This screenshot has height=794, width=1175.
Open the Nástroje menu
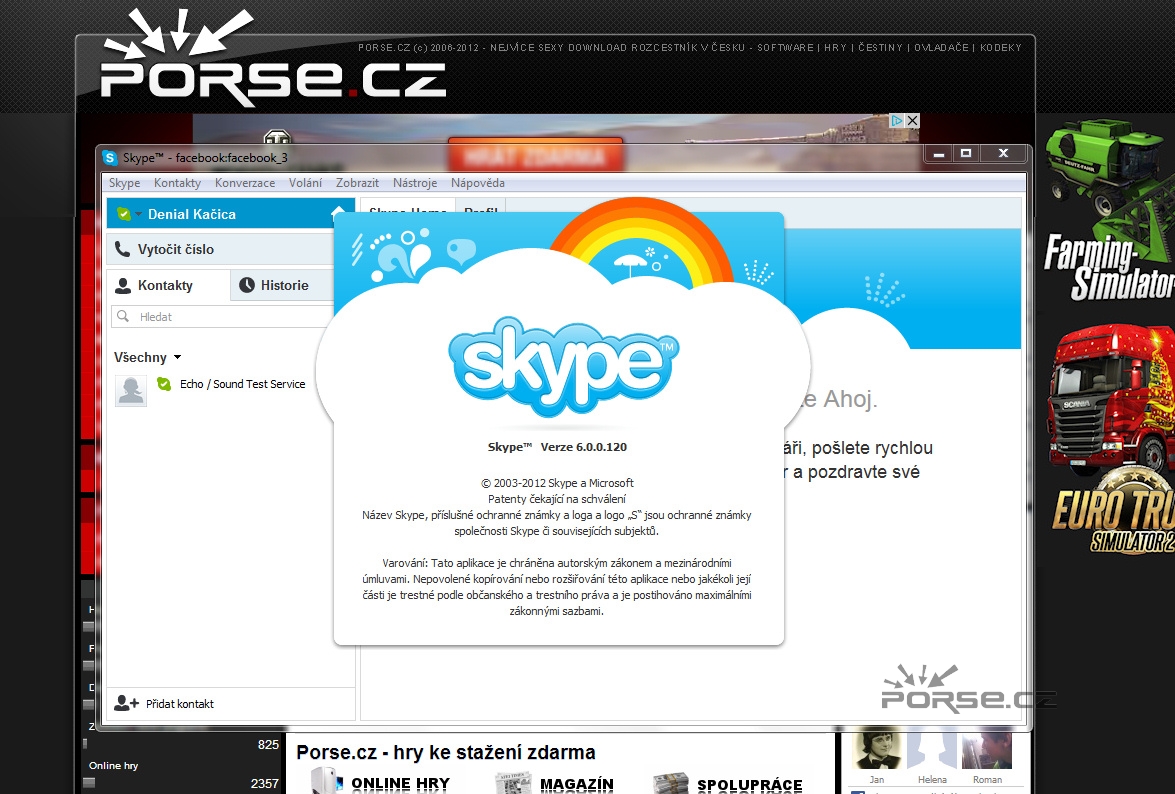pyautogui.click(x=412, y=183)
